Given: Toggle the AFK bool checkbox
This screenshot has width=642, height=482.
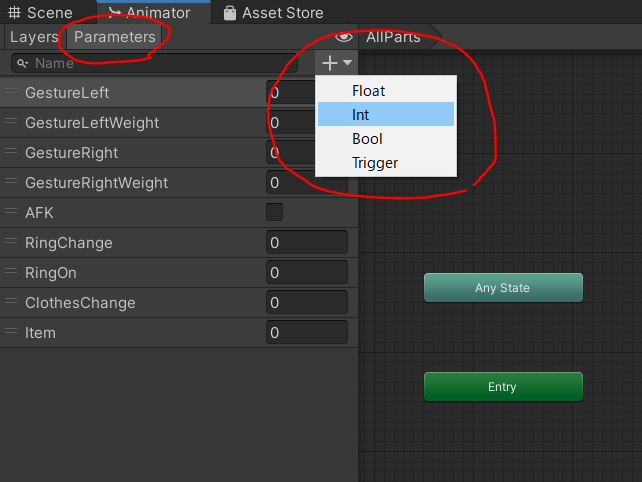Looking at the screenshot, I should tap(274, 212).
